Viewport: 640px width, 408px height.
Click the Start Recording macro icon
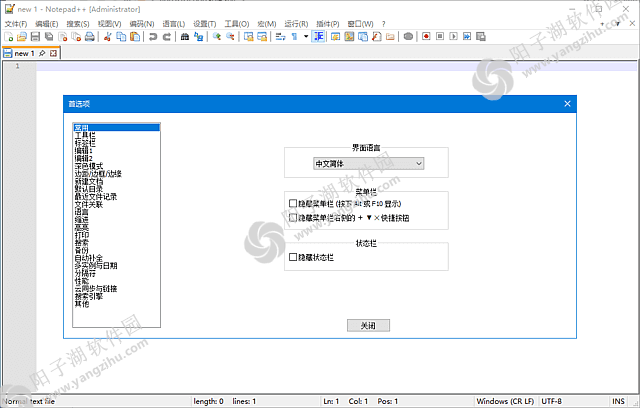click(426, 37)
